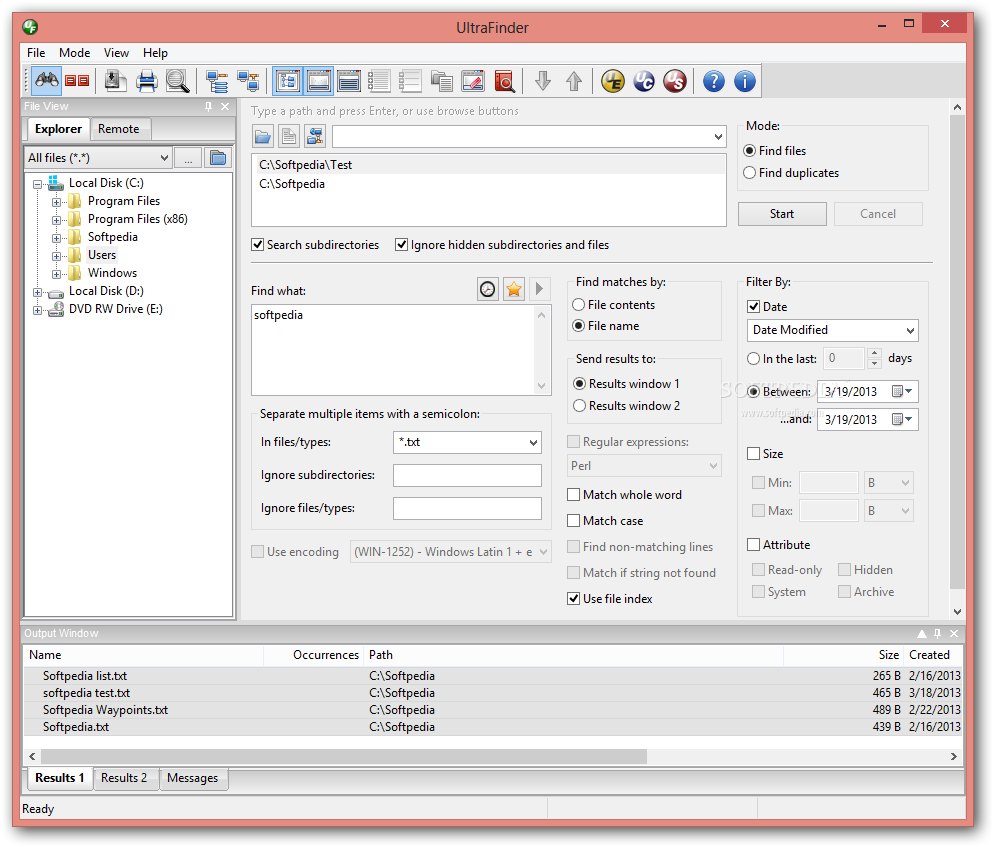Click the network tree icon before the view toggles
This screenshot has width=994, height=847.
(x=248, y=81)
